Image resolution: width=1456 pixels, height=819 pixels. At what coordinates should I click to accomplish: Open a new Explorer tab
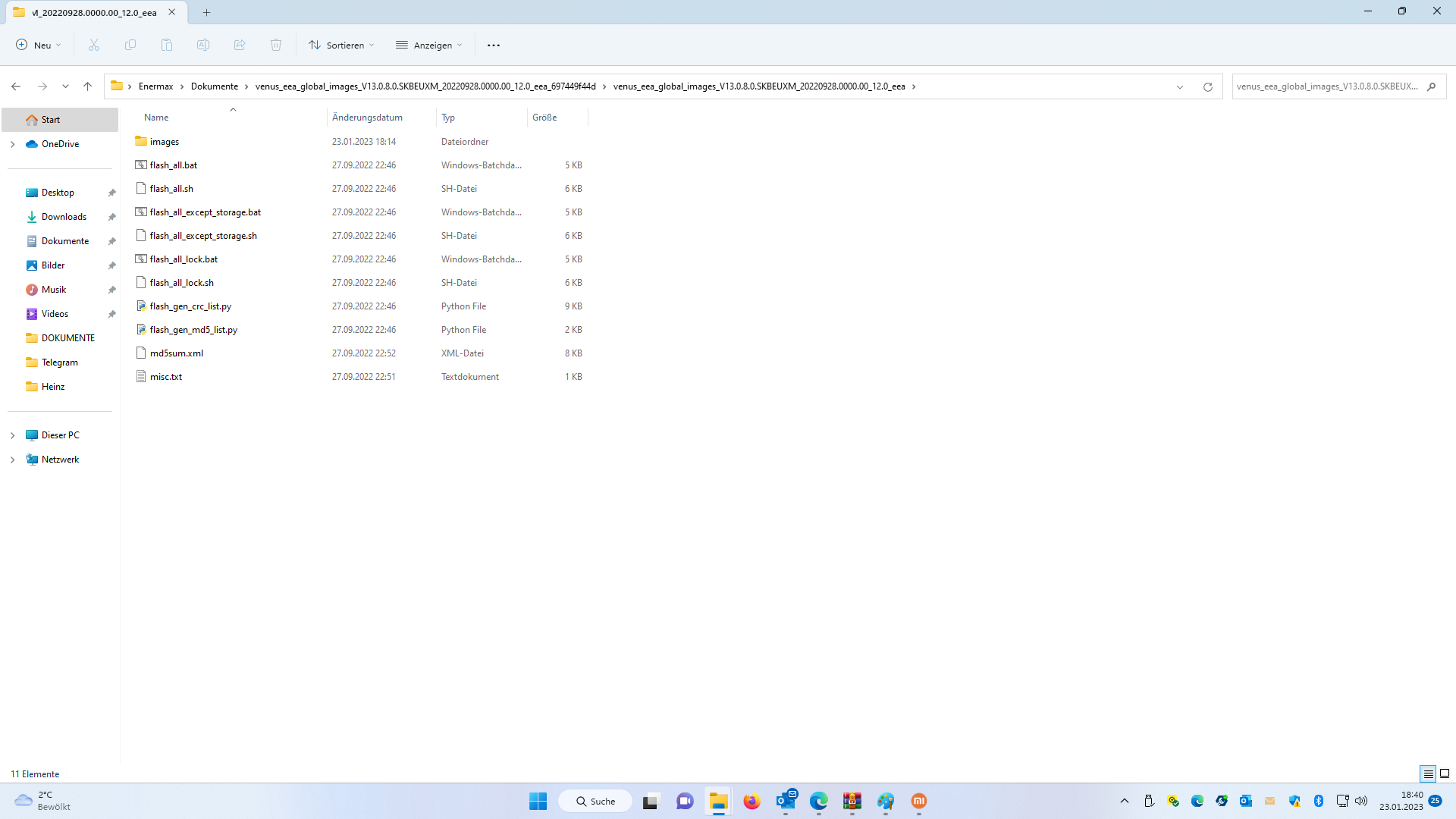point(206,12)
